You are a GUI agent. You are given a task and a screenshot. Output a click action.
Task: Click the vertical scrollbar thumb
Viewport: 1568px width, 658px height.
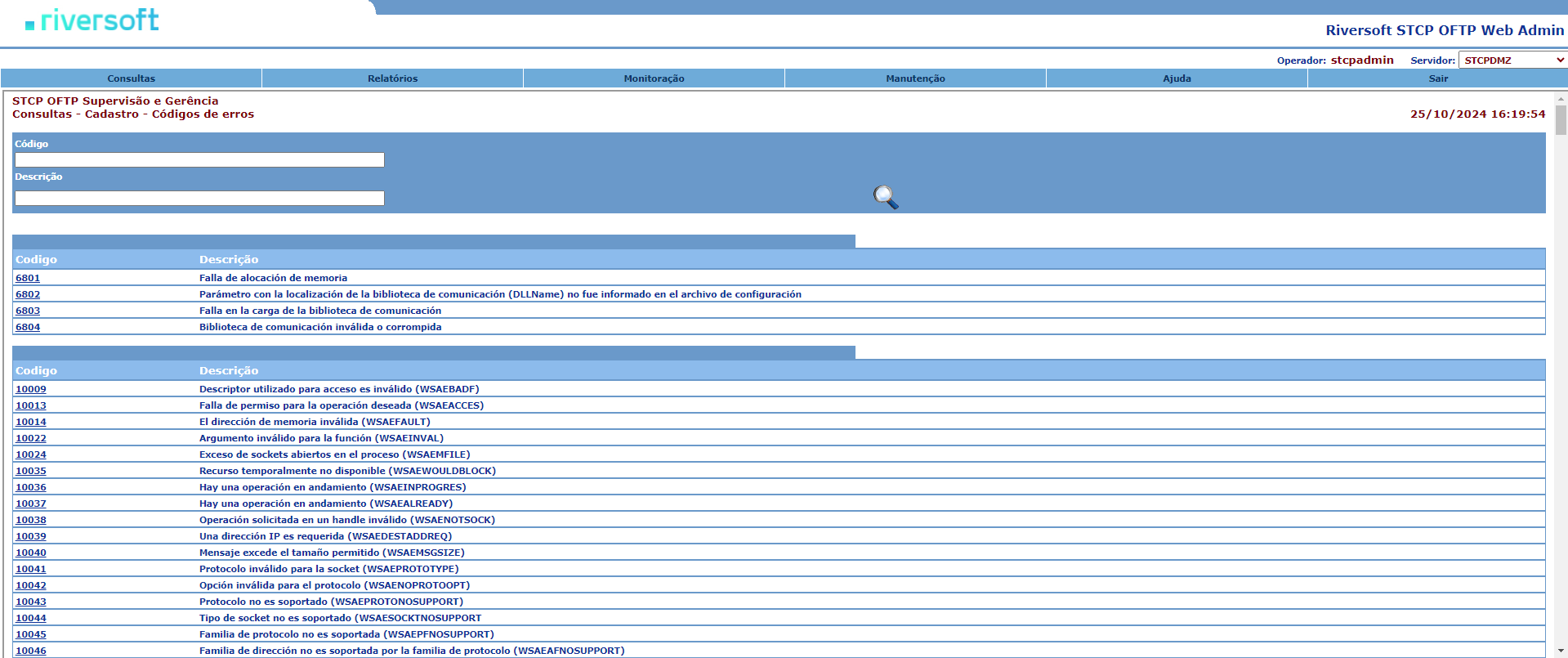pyautogui.click(x=1561, y=120)
